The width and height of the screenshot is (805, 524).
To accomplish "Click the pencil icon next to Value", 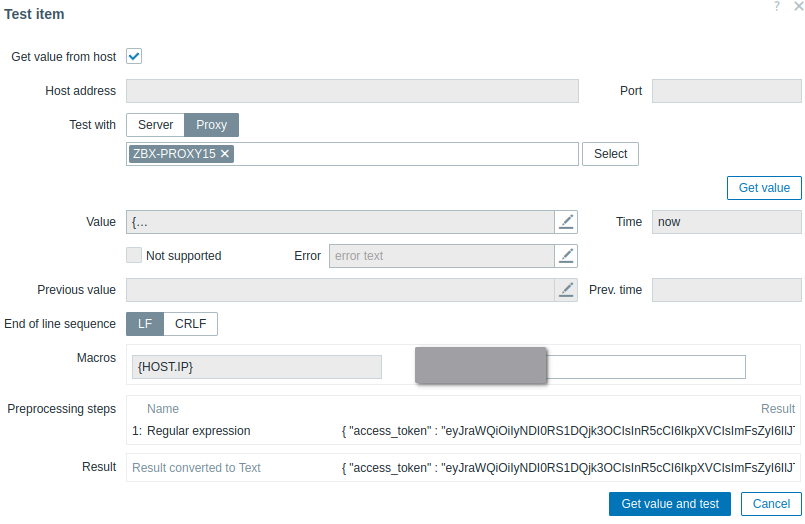I will click(x=567, y=222).
